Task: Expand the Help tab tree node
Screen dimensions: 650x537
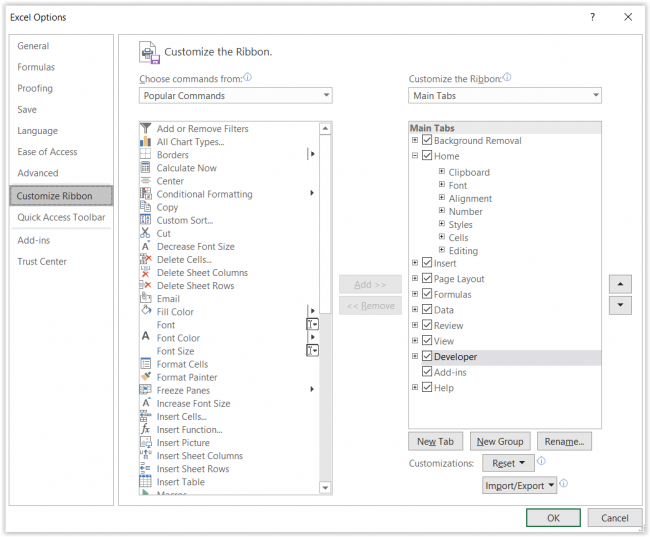Action: [415, 387]
